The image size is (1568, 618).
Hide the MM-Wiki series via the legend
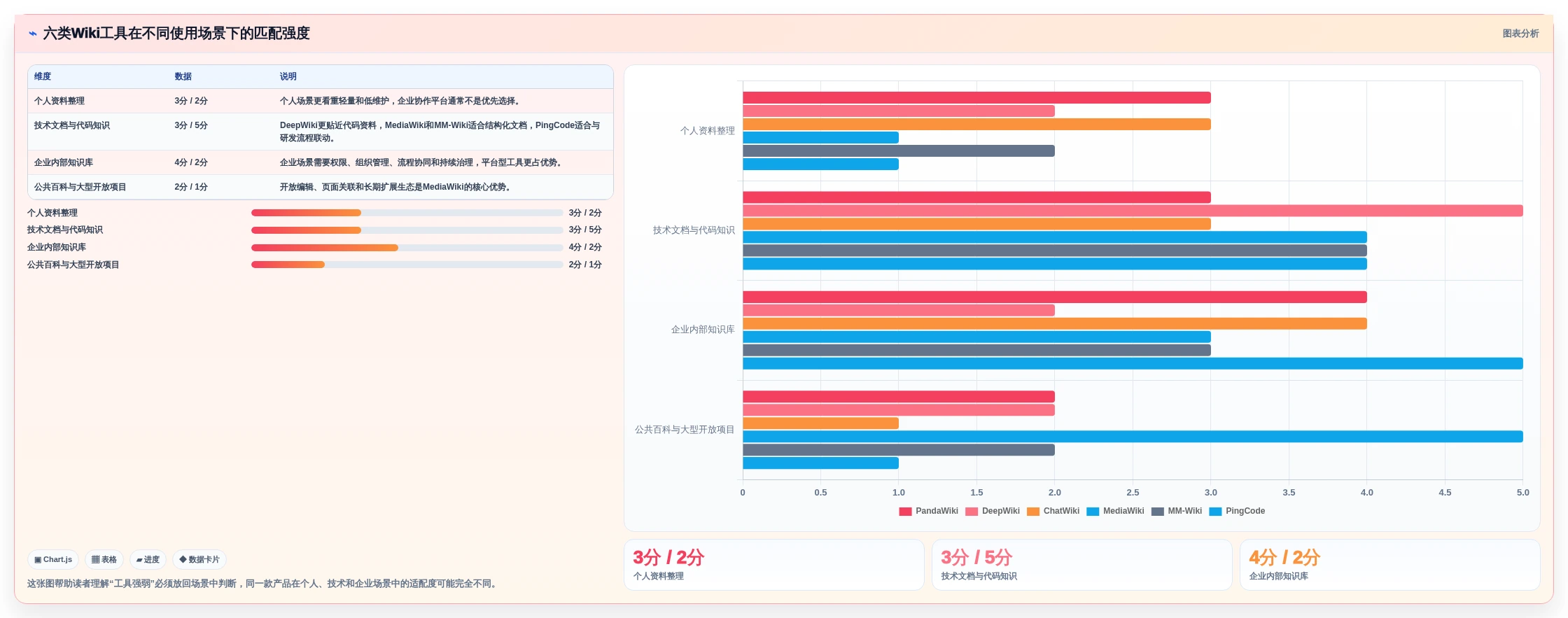(x=1176, y=511)
